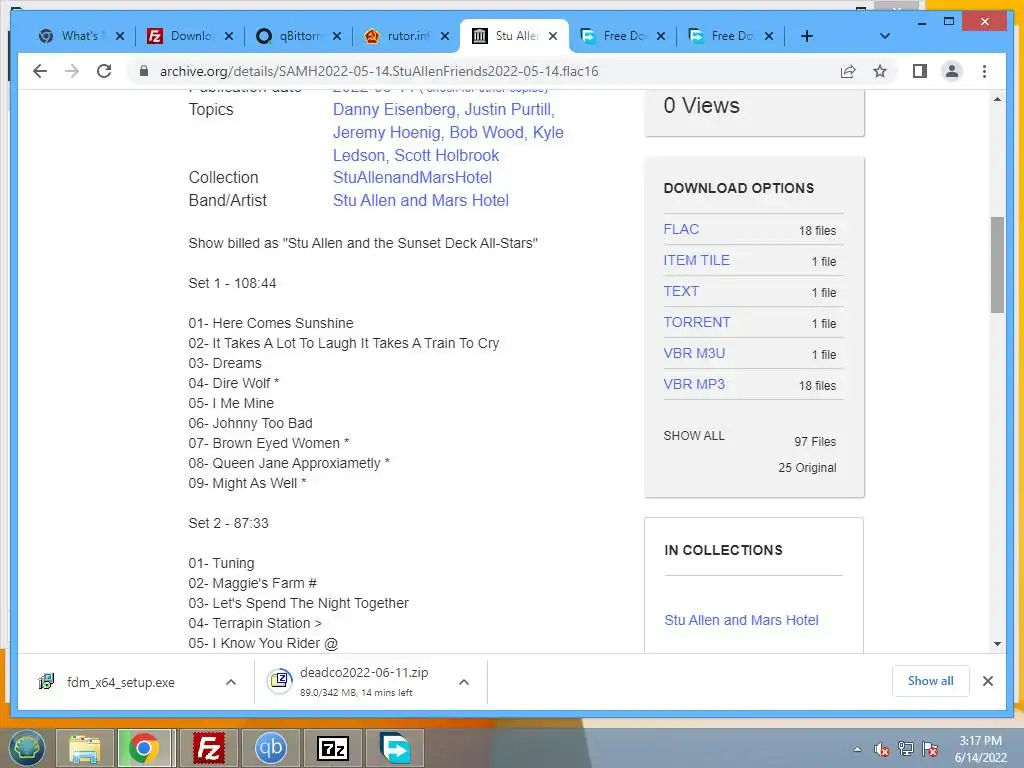This screenshot has width=1024, height=768.
Task: Bookmark this page with the star icon
Action: [x=880, y=71]
